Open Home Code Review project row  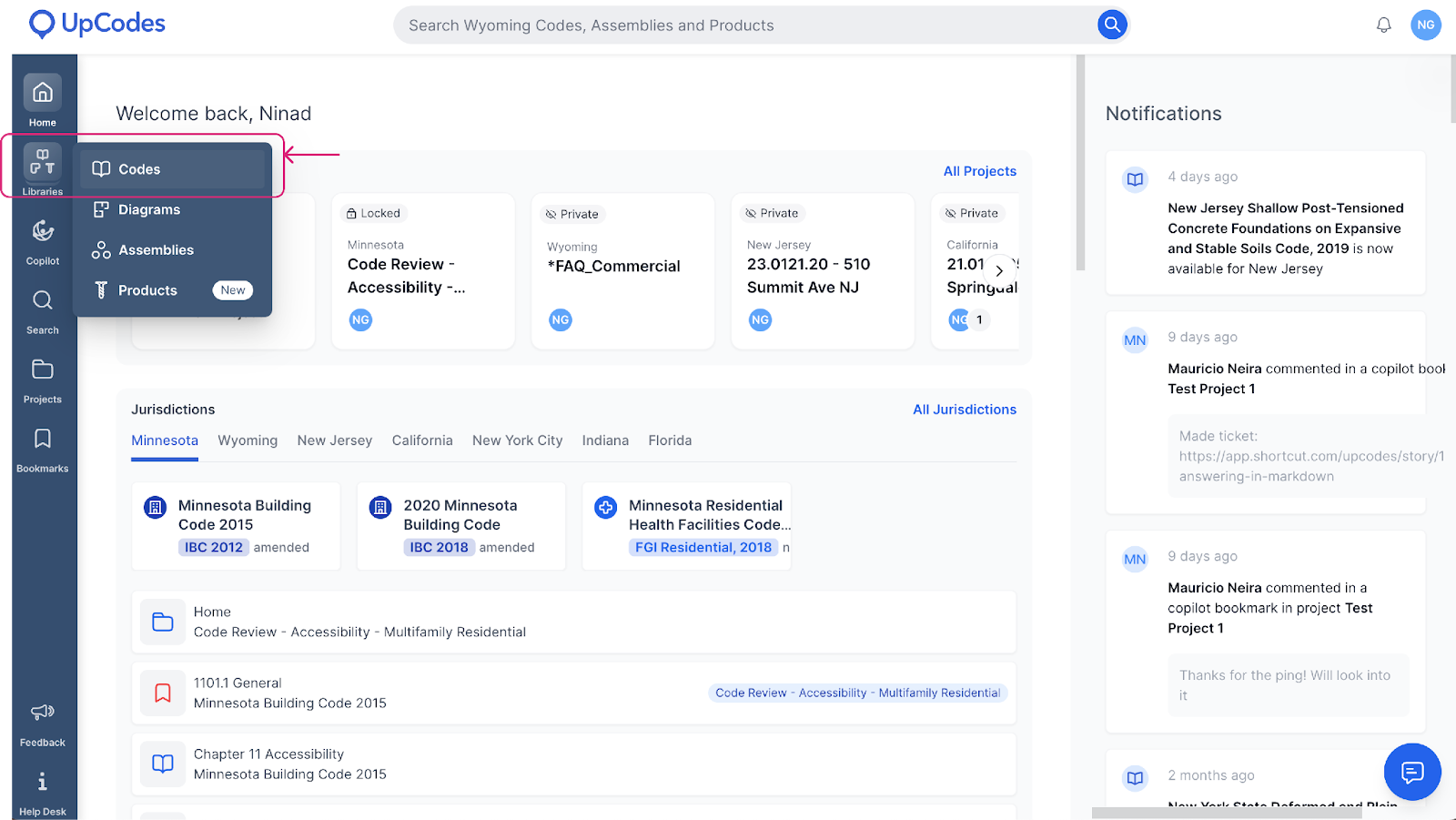[574, 622]
